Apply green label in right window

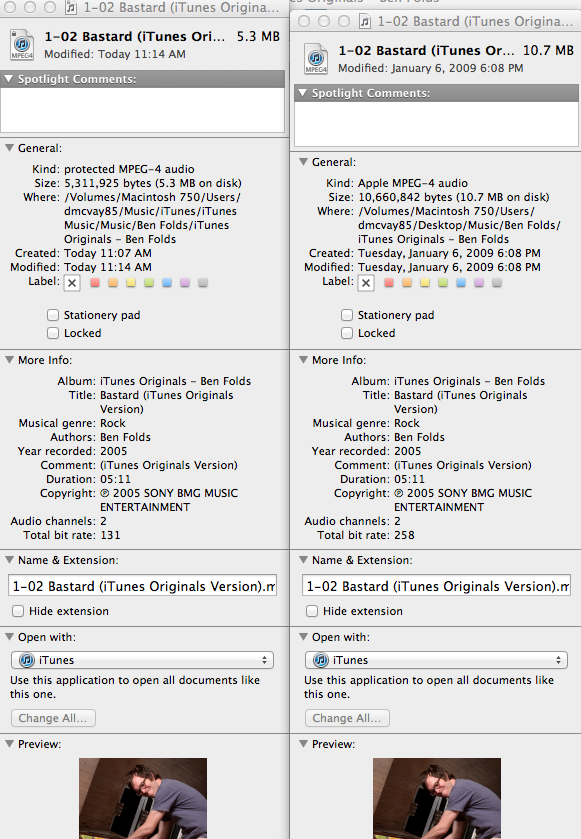pos(443,283)
